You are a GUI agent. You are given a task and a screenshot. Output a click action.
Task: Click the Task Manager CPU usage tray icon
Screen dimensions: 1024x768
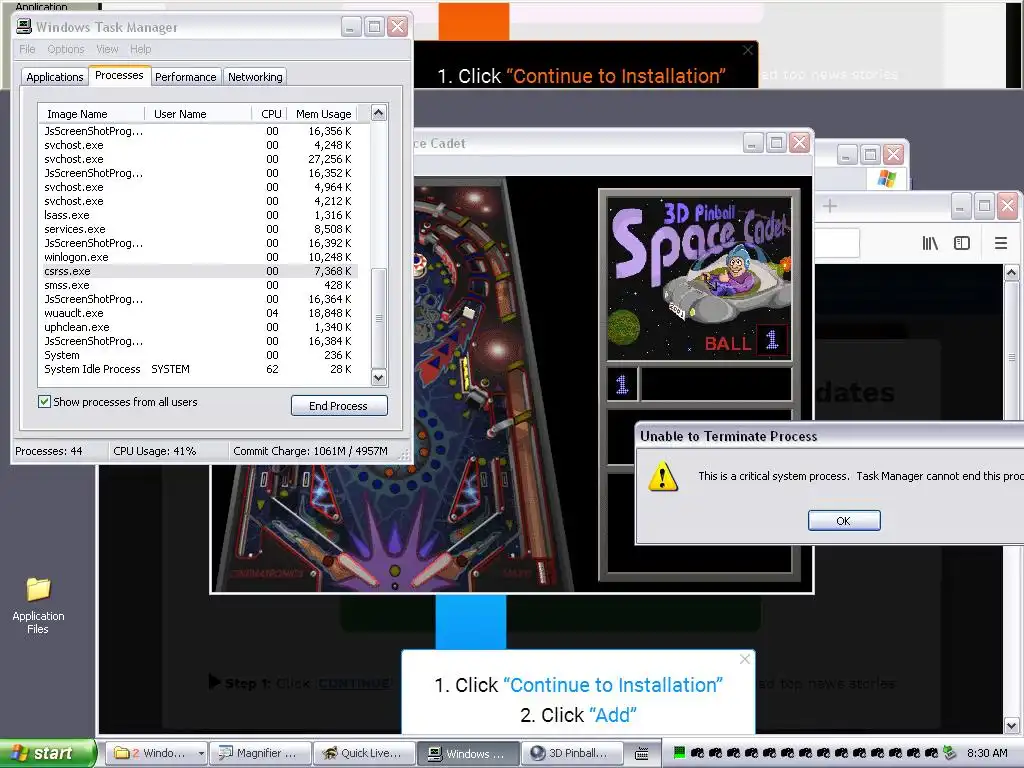pos(679,753)
